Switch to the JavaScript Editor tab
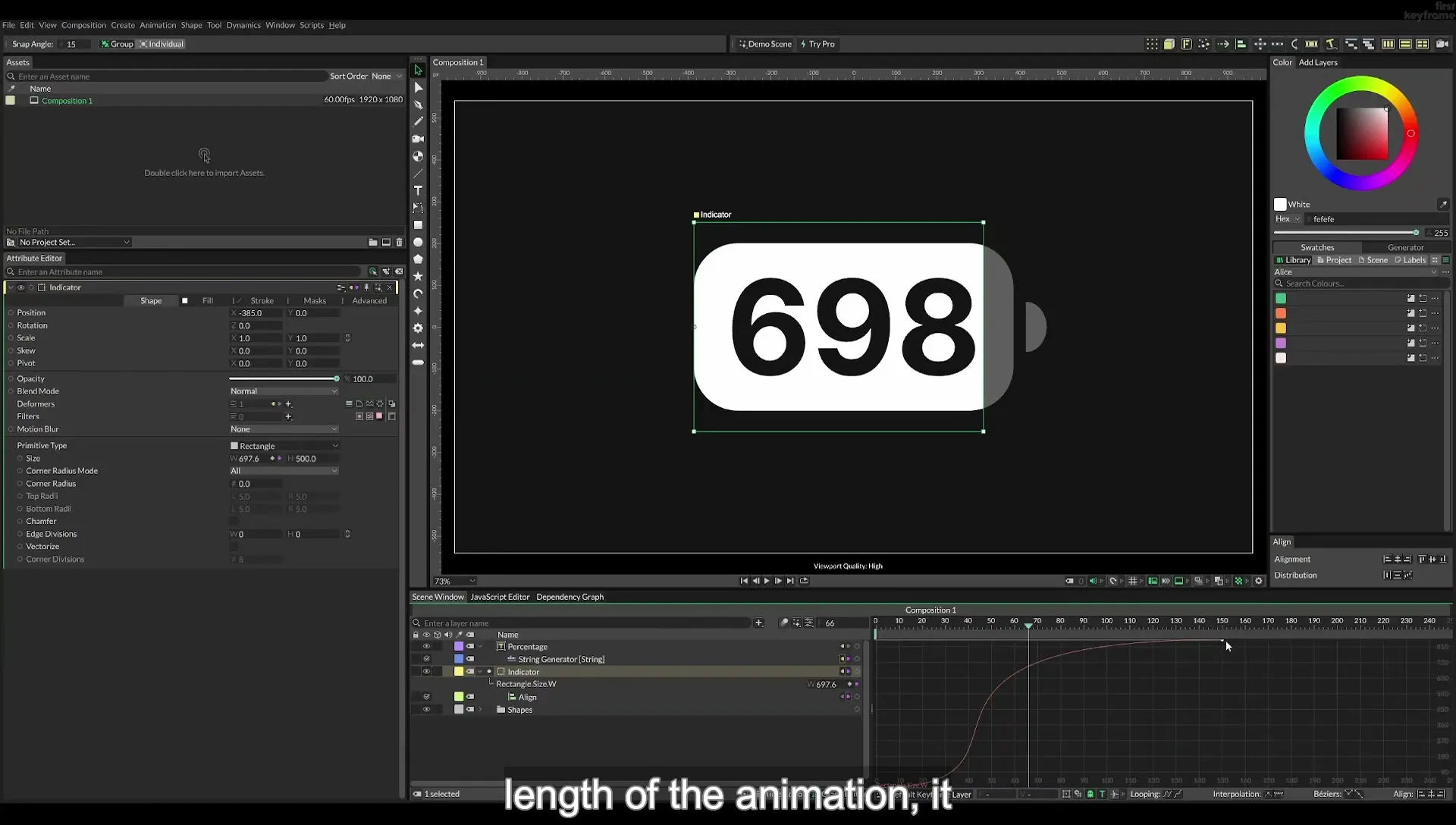 500,597
